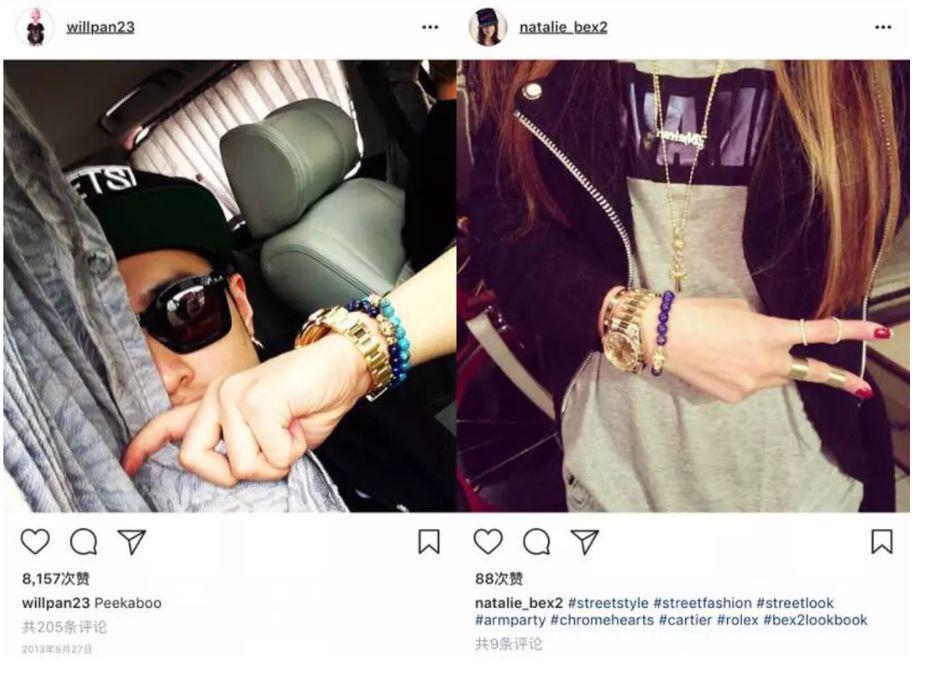This screenshot has height=681, width=934.
Task: Open natalie_bex2 profile avatar
Action: (x=488, y=27)
